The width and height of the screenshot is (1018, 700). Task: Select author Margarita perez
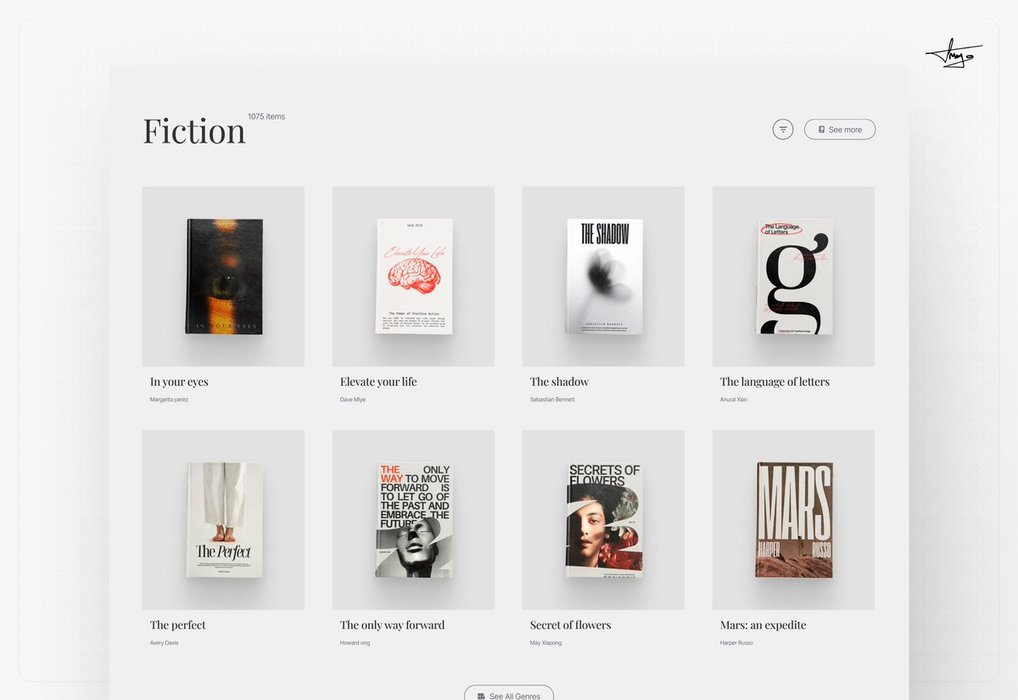(169, 399)
